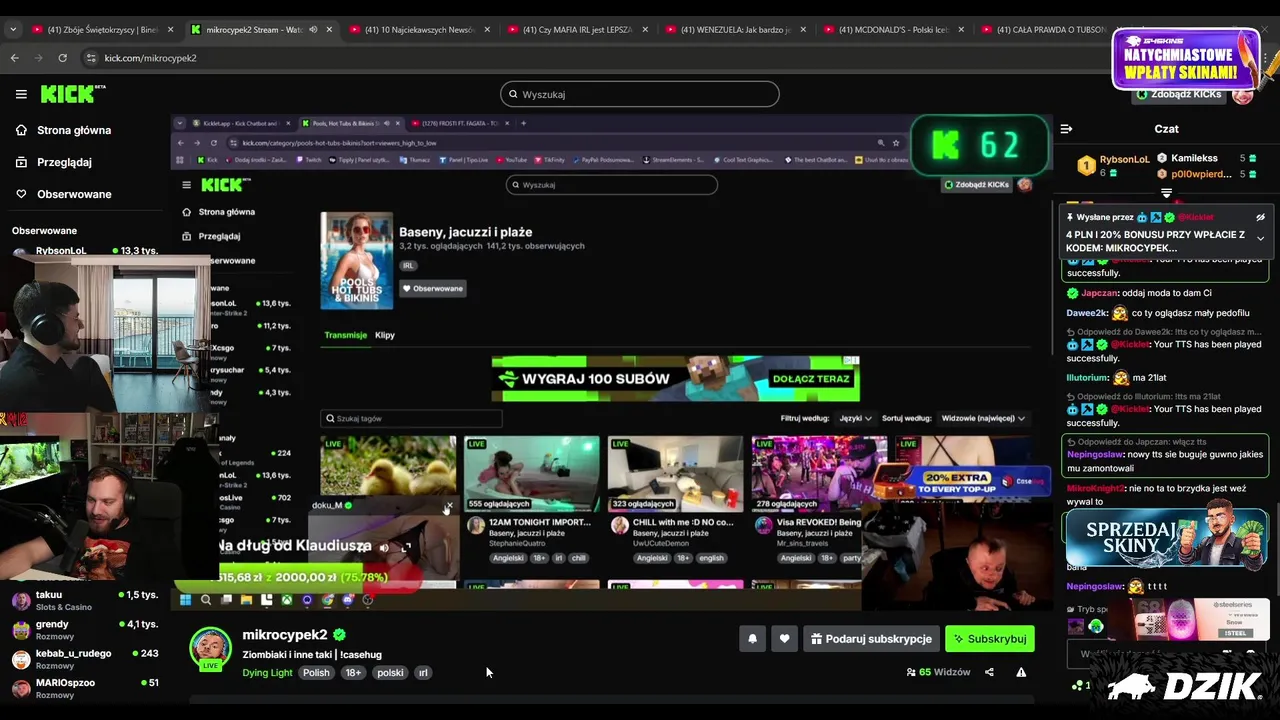1280x720 pixels.
Task: Open the Kick sidebar hamburger menu
Action: tap(21, 94)
